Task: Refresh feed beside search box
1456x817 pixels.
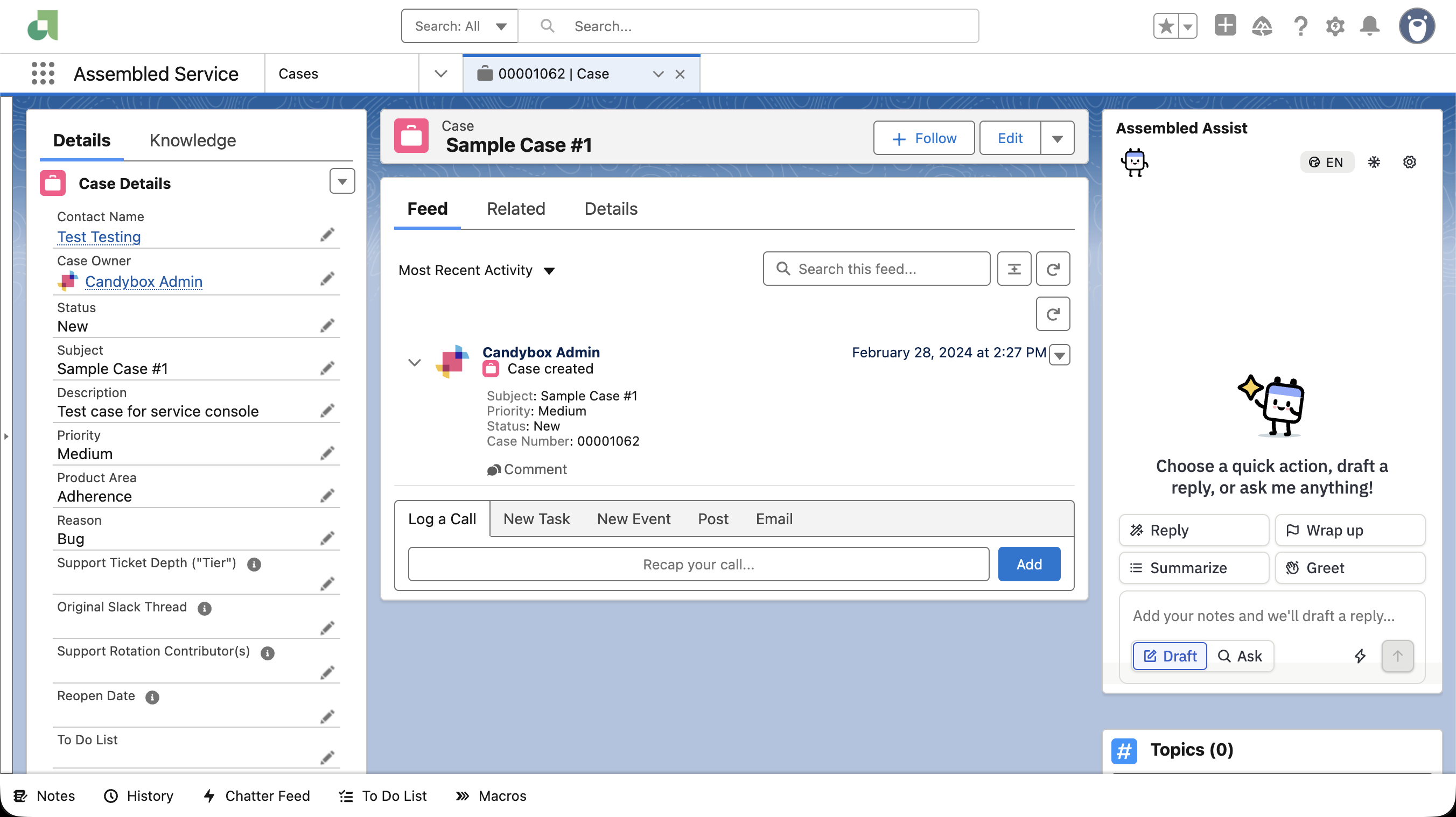Action: tap(1053, 269)
